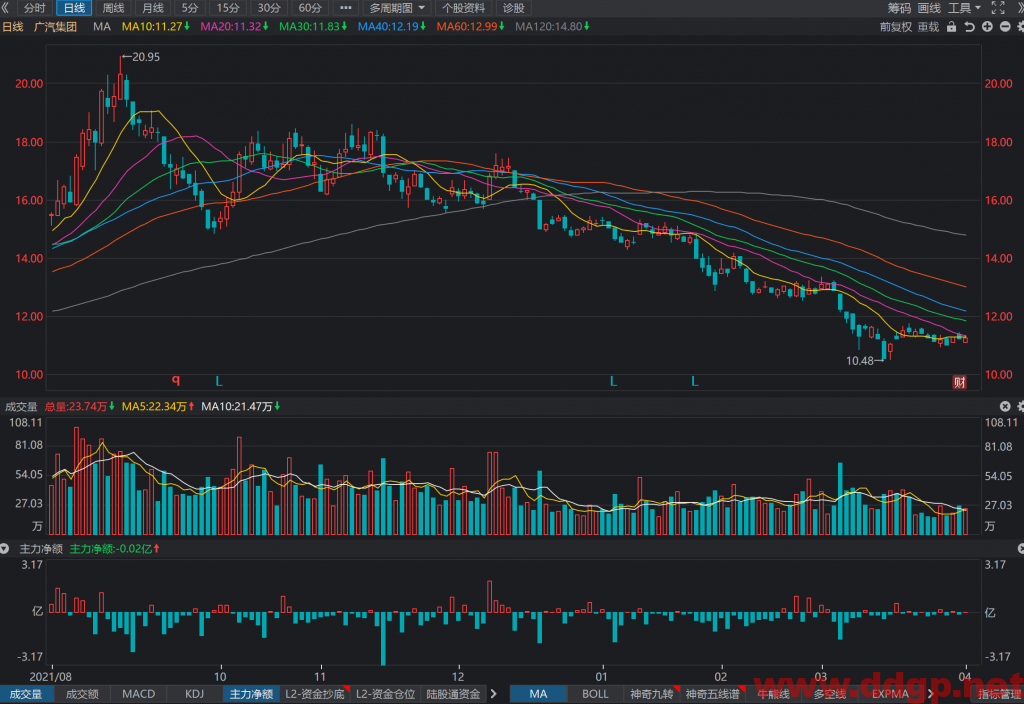Screen dimensions: 1024x704
Task: Toggle 前复权 price adjustment
Action: [x=895, y=27]
